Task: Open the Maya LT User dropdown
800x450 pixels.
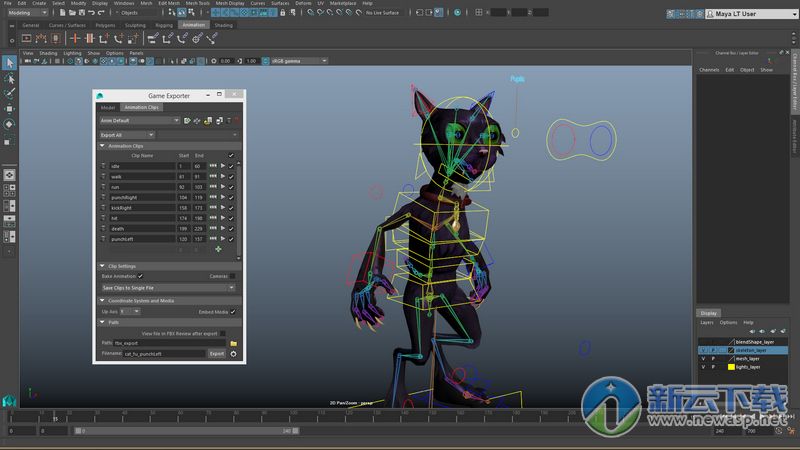Action: [x=752, y=14]
